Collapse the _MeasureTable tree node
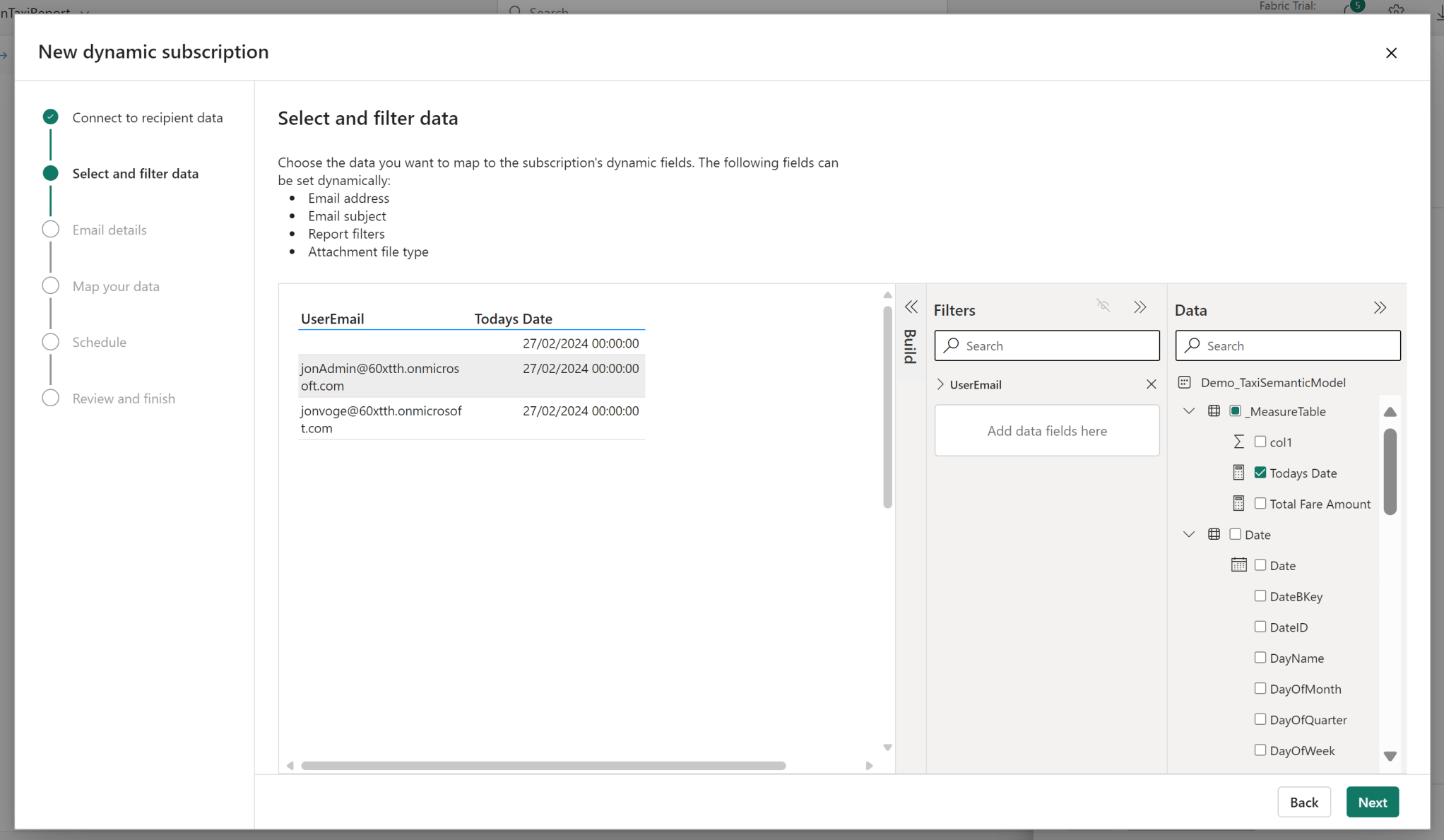The height and width of the screenshot is (840, 1444). click(1188, 410)
